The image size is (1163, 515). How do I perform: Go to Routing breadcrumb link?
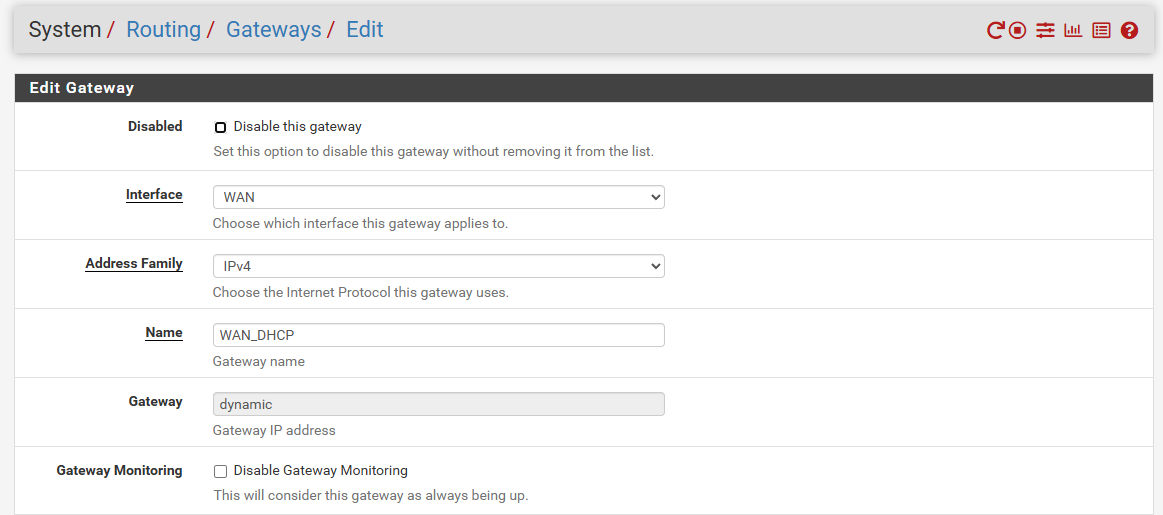(164, 30)
